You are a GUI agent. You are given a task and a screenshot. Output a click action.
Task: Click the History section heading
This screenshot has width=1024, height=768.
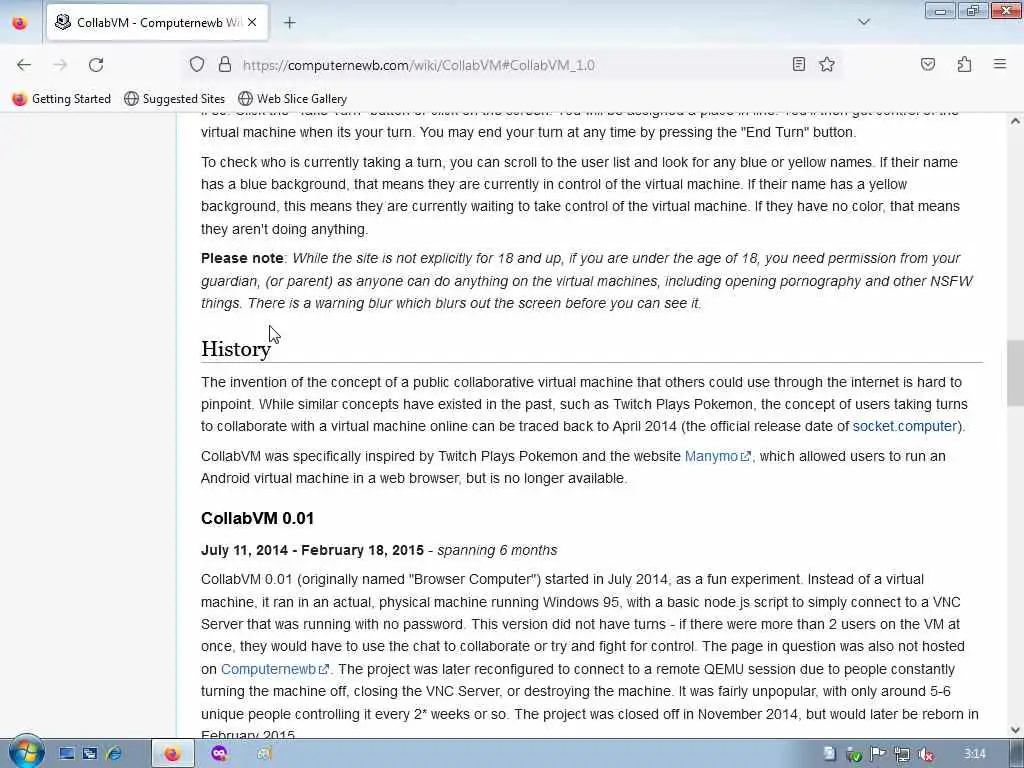click(236, 349)
